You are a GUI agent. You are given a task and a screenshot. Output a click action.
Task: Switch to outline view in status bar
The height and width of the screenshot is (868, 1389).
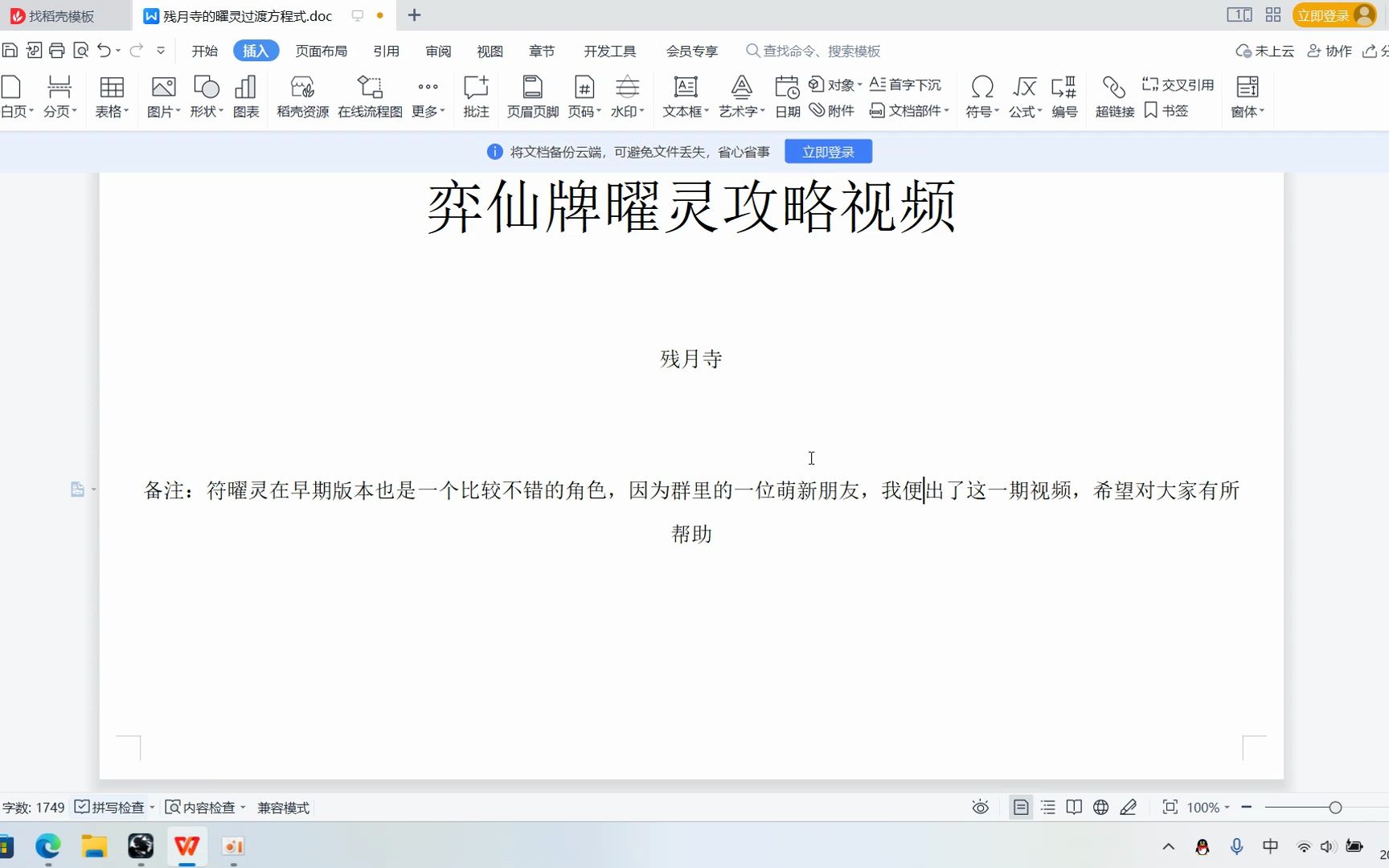click(1048, 808)
